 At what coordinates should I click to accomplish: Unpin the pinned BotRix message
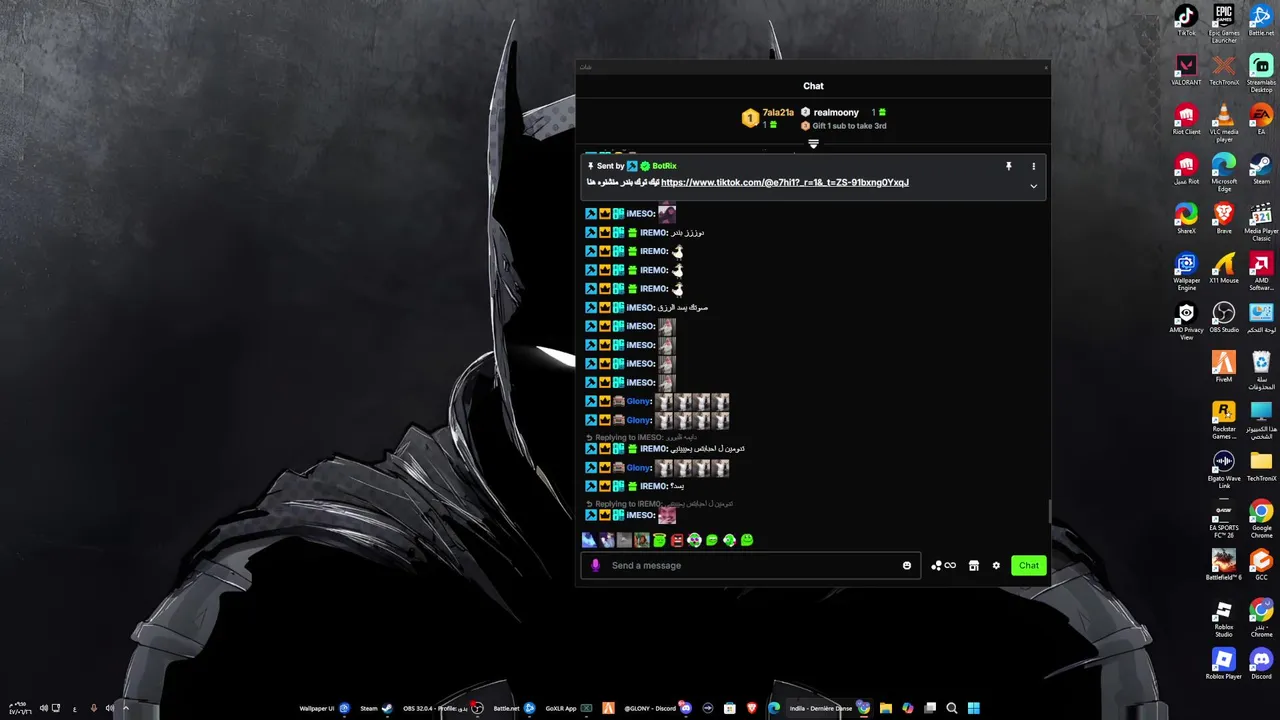click(x=1008, y=166)
